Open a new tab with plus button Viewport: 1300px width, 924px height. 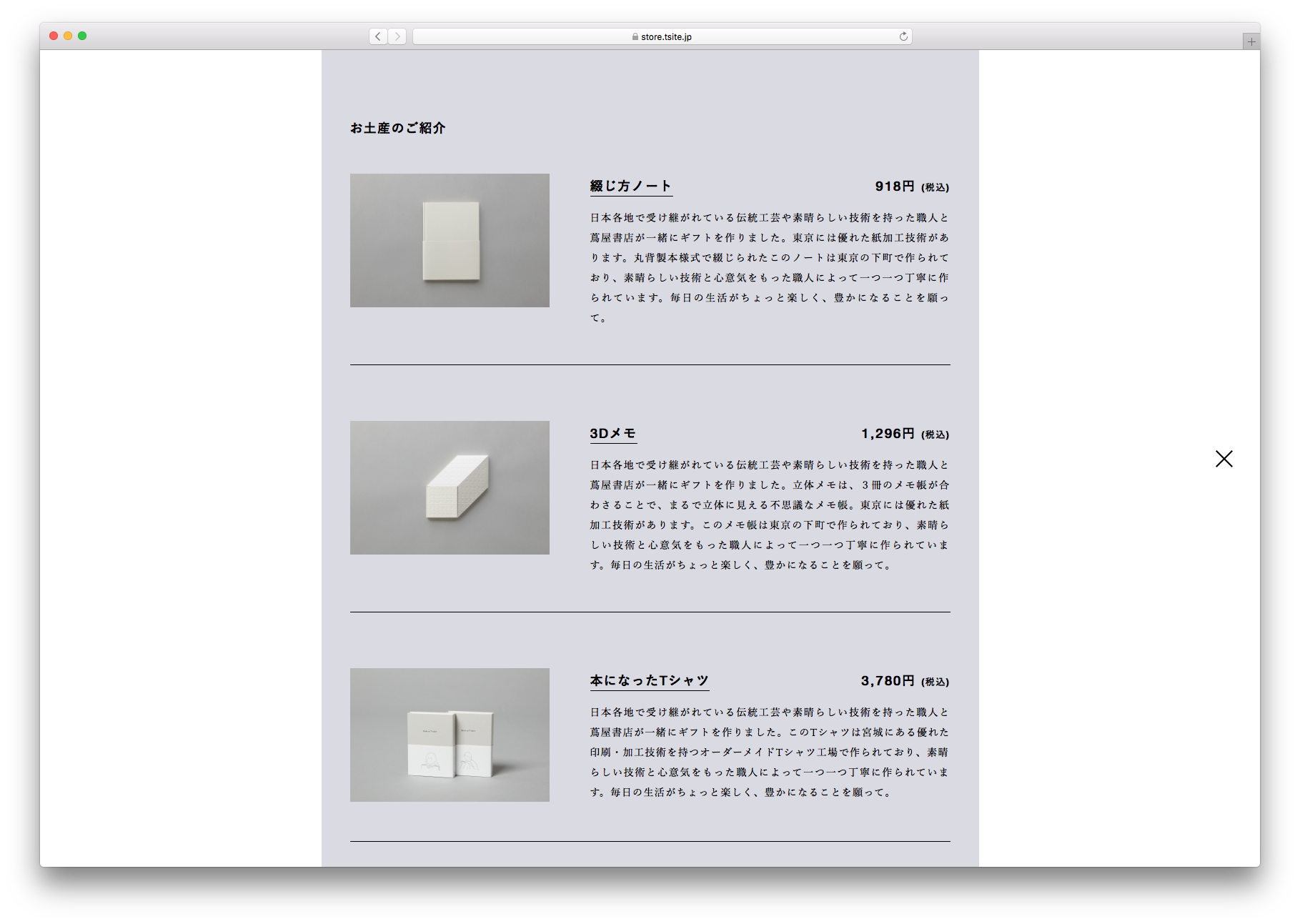1251,42
